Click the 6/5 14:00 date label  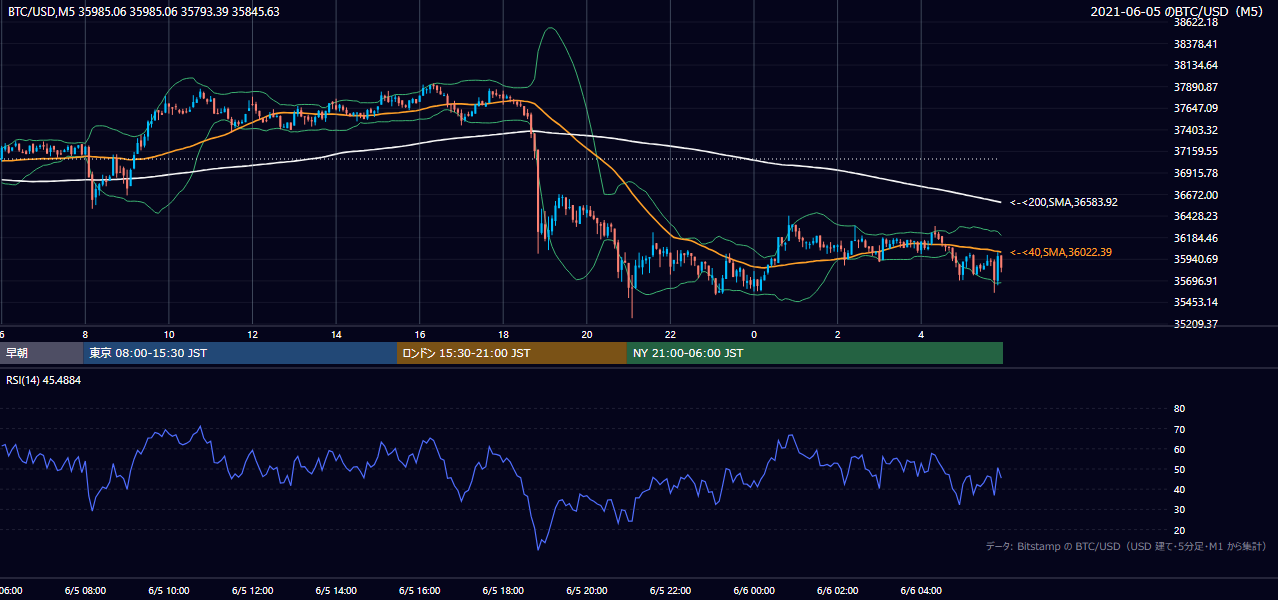tap(336, 591)
